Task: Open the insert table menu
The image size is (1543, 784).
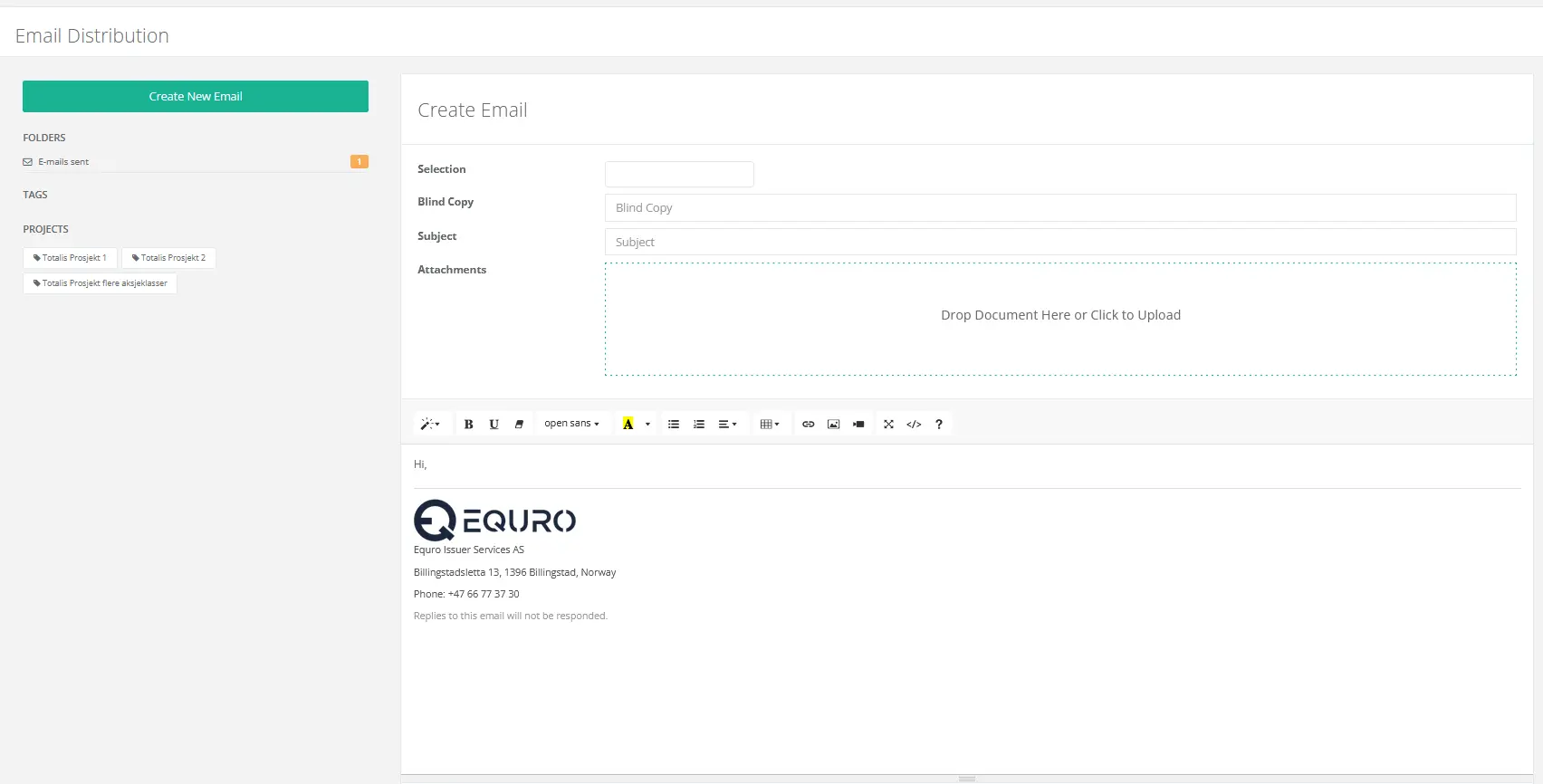Action: 770,424
